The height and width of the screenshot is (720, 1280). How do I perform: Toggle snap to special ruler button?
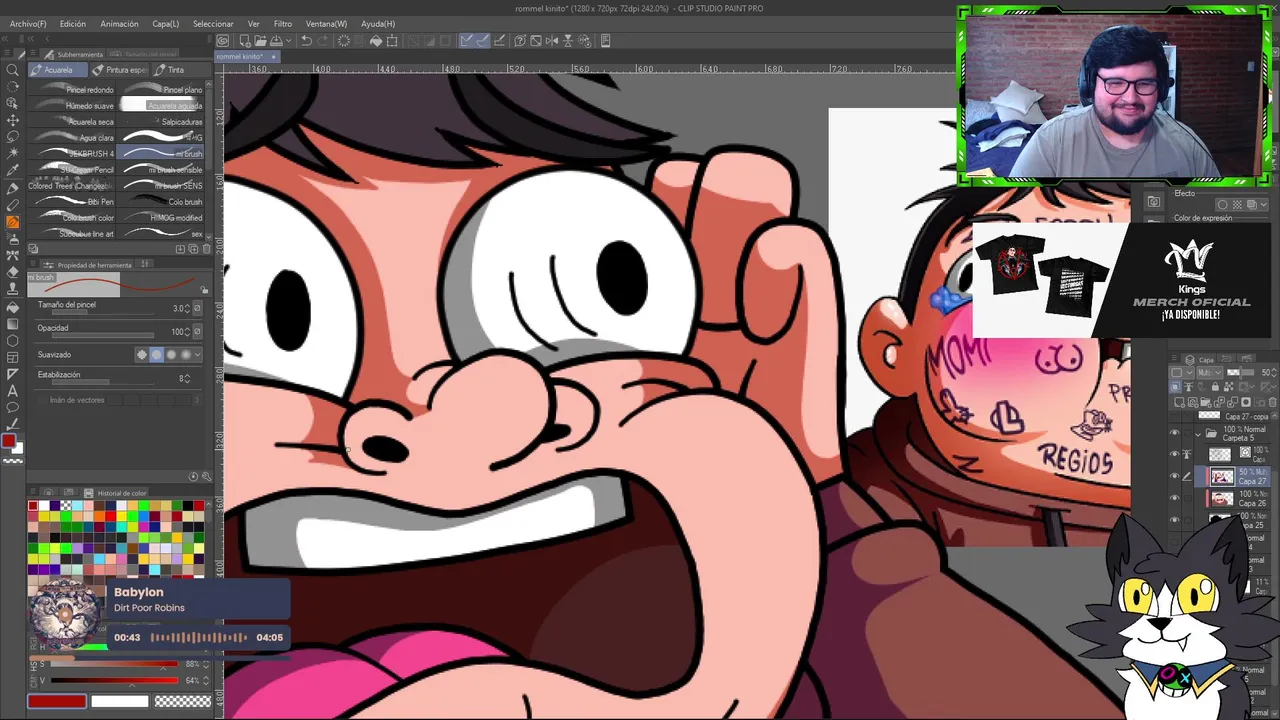tap(483, 41)
